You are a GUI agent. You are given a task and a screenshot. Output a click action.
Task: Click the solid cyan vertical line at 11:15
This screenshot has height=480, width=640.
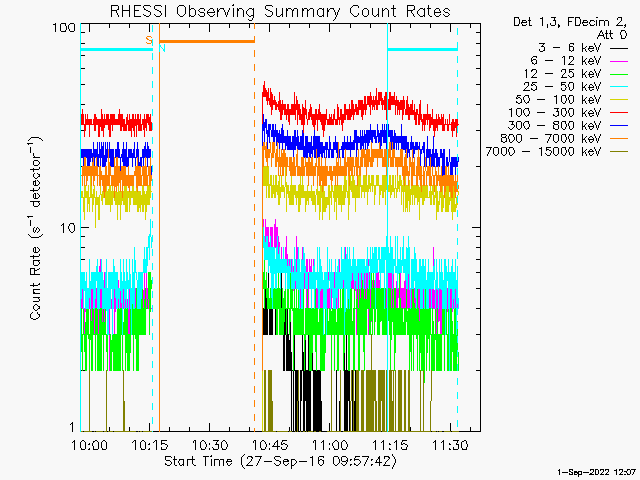pos(387,227)
